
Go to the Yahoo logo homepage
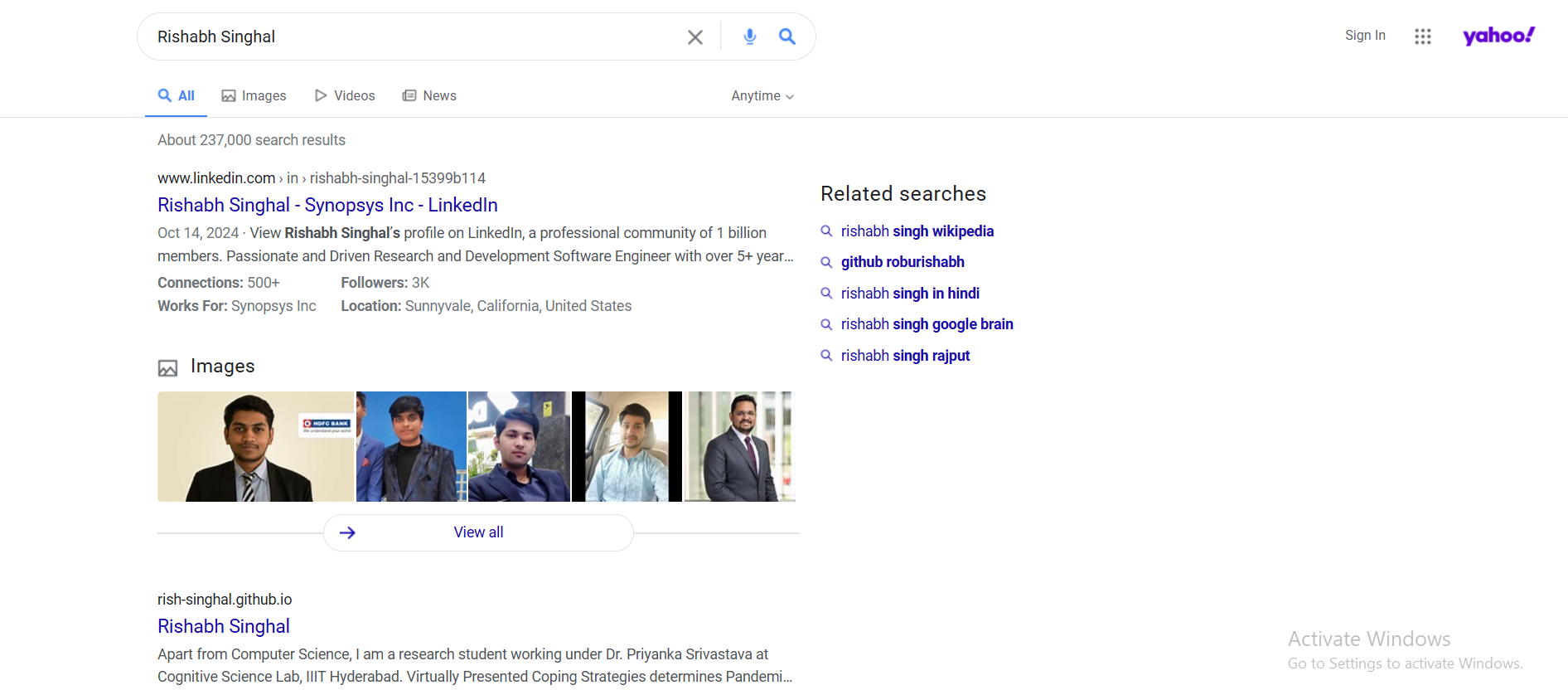(1498, 36)
